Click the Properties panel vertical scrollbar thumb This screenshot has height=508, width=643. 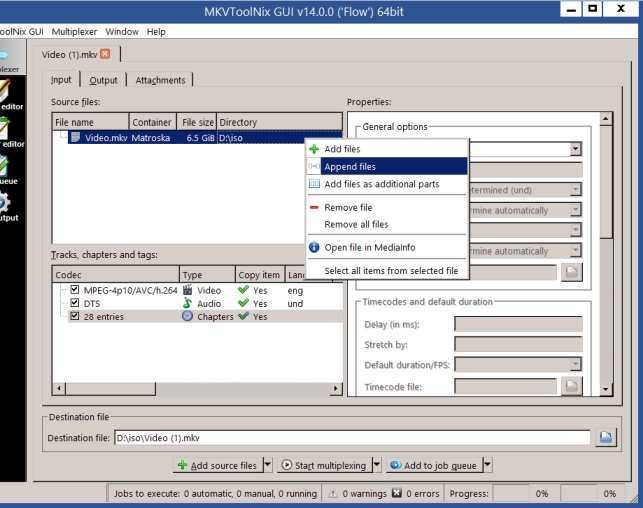pos(606,182)
